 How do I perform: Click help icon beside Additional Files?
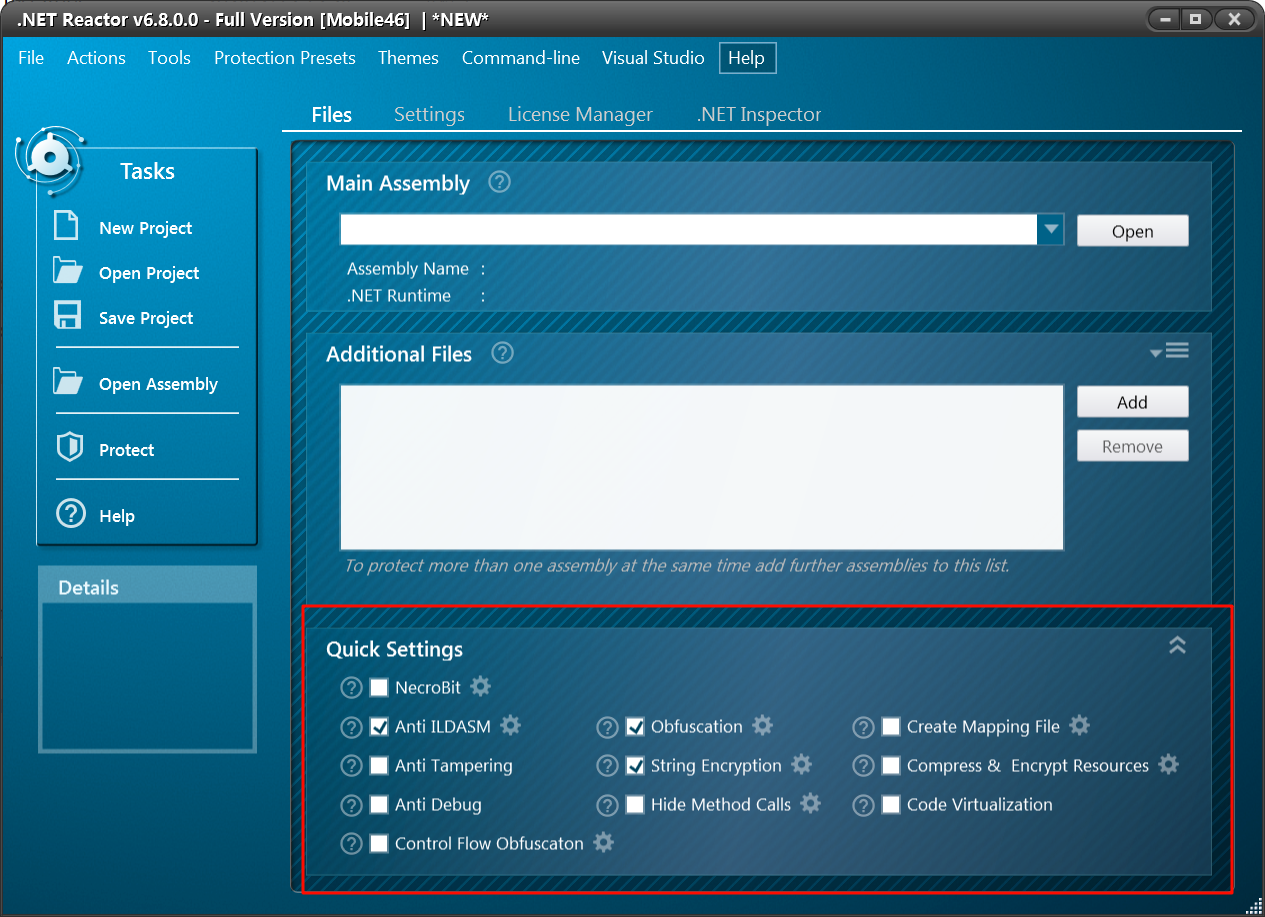(x=503, y=353)
